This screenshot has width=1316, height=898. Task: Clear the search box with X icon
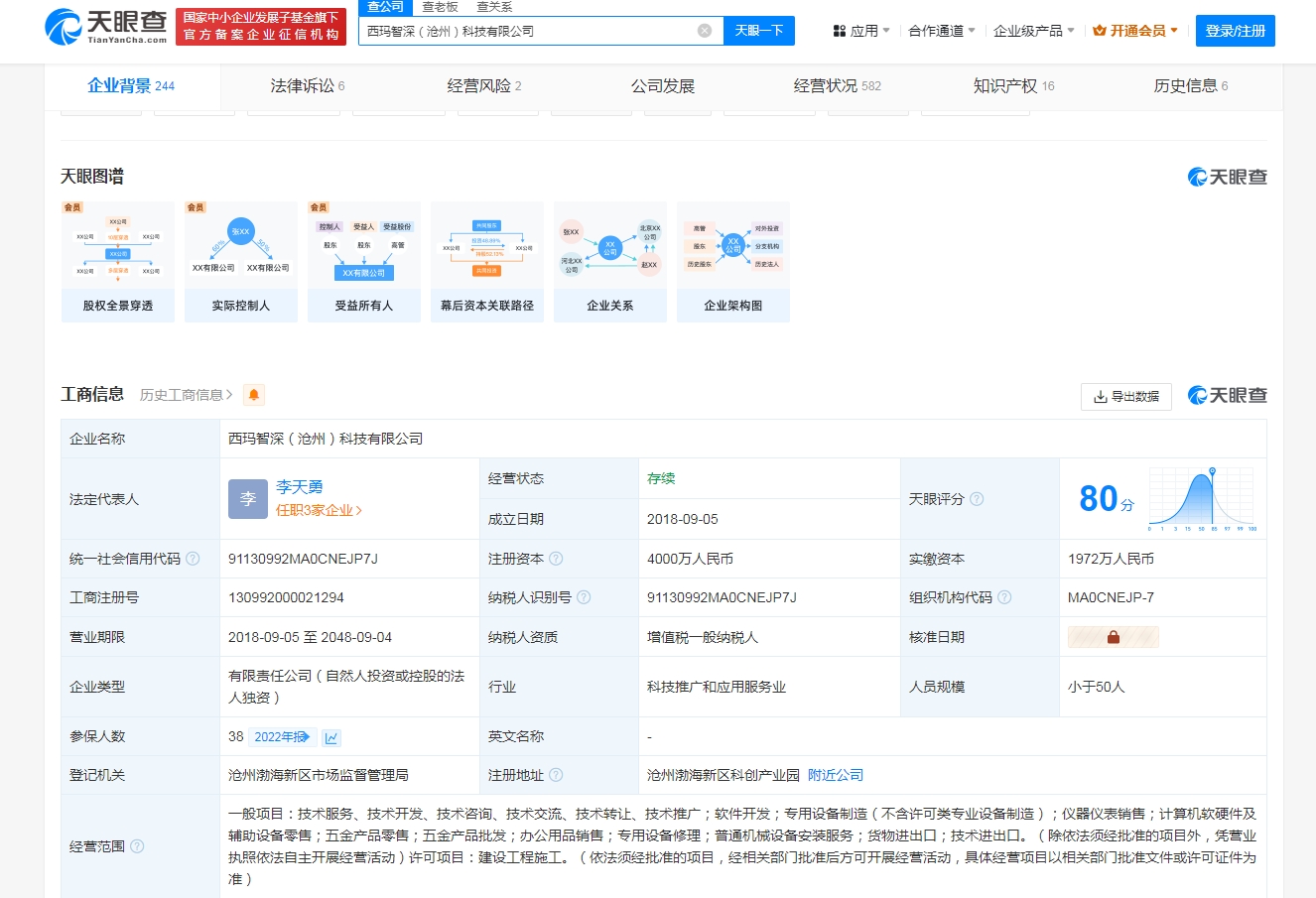pyautogui.click(x=705, y=31)
